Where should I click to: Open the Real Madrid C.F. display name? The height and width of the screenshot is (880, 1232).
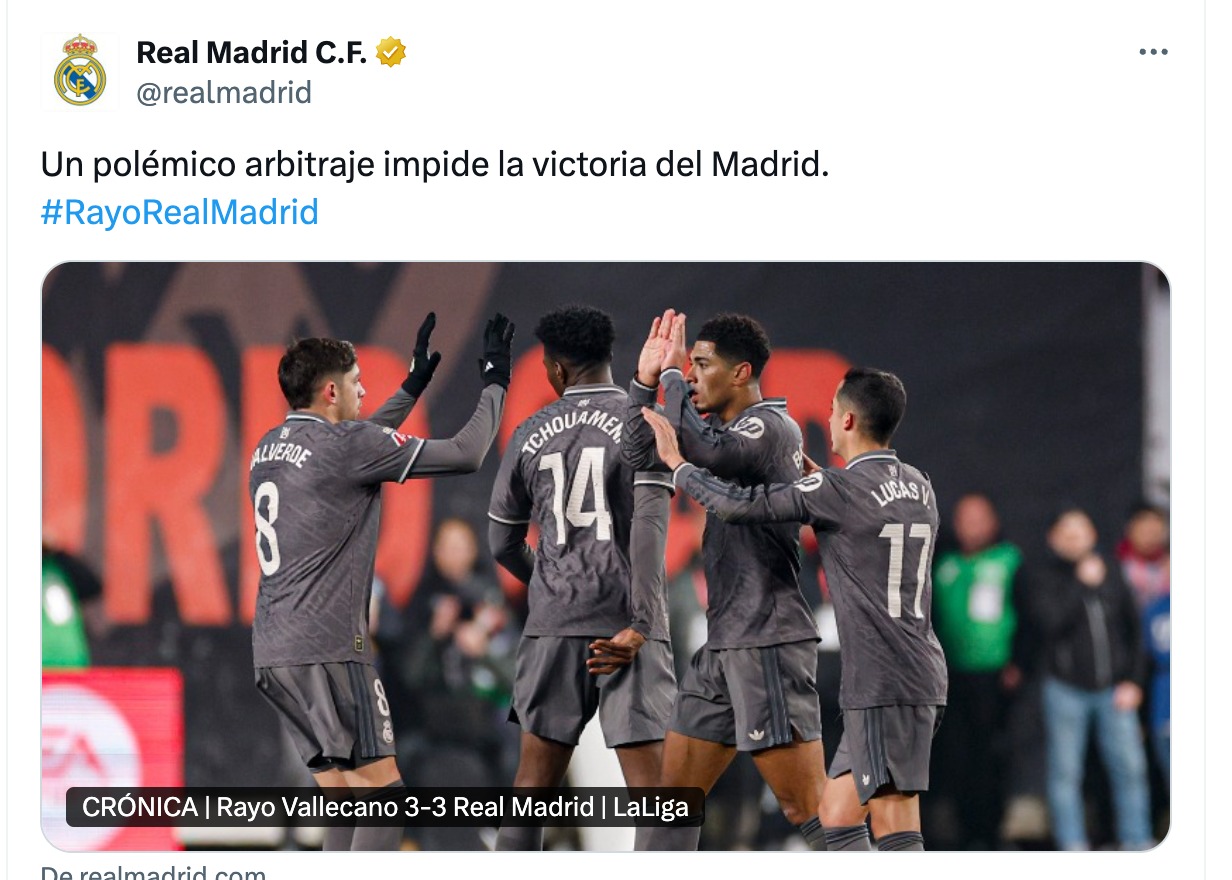click(251, 52)
